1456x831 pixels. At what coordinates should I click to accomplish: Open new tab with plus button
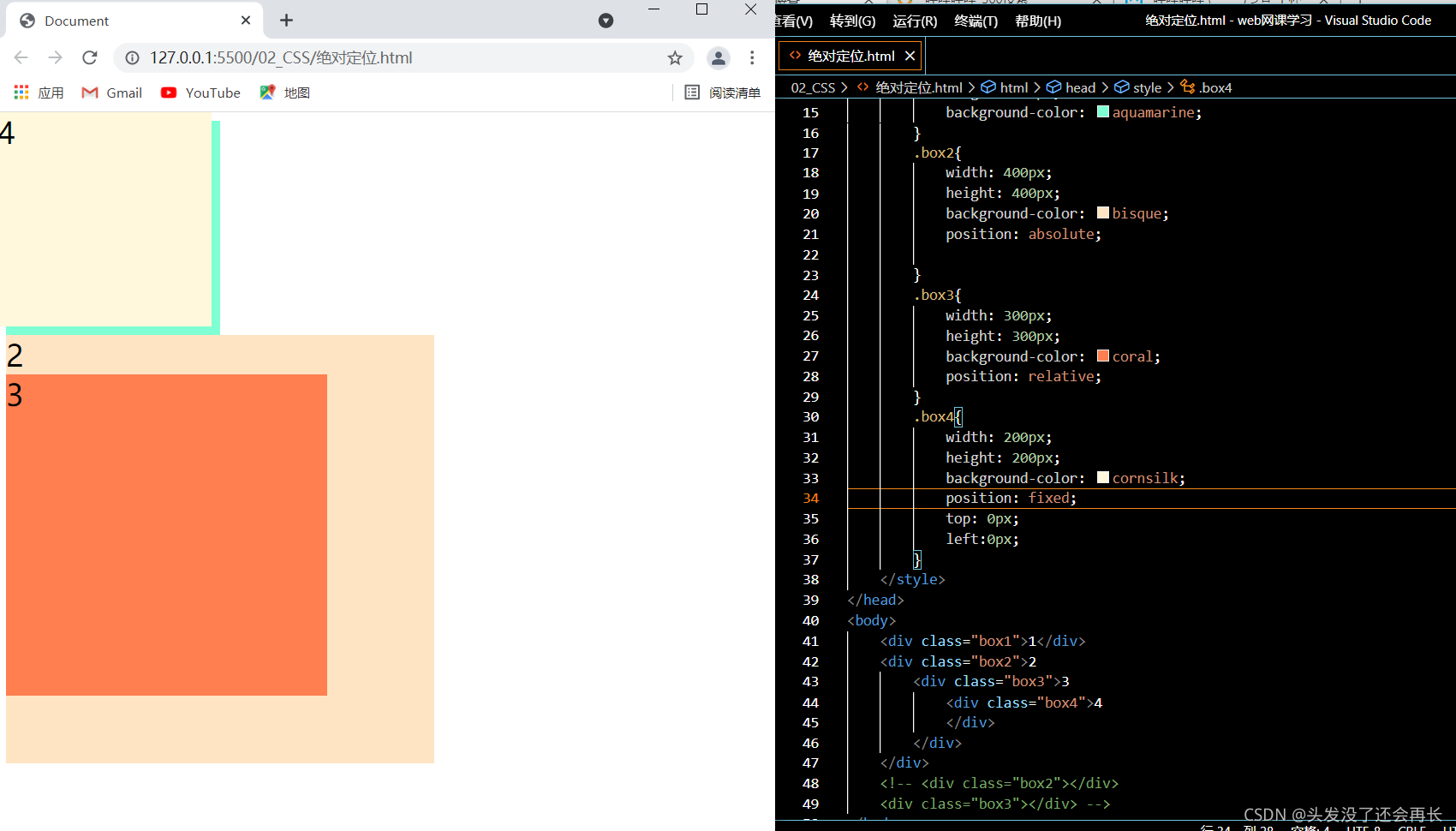(286, 20)
